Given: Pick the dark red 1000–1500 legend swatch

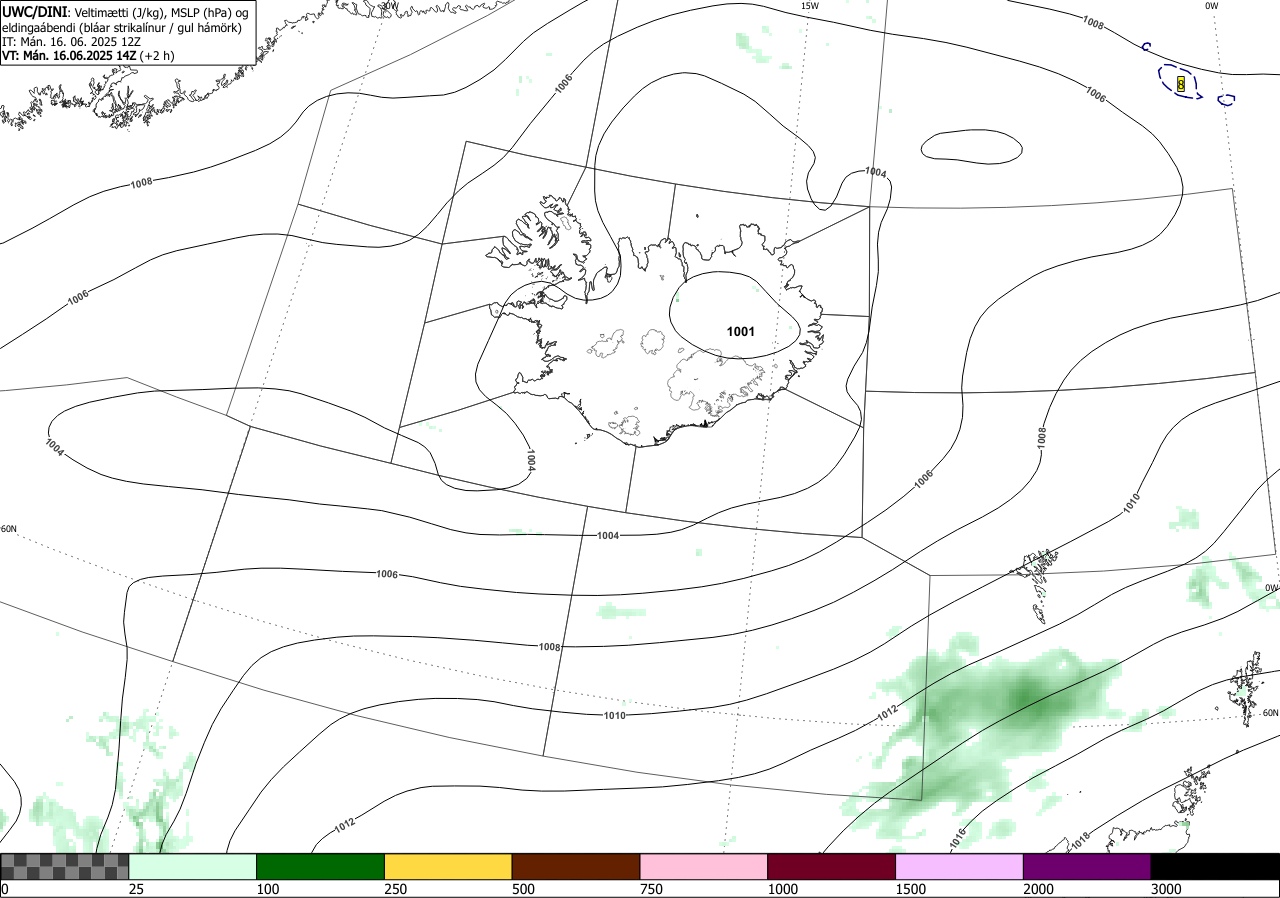Looking at the screenshot, I should pyautogui.click(x=832, y=866).
